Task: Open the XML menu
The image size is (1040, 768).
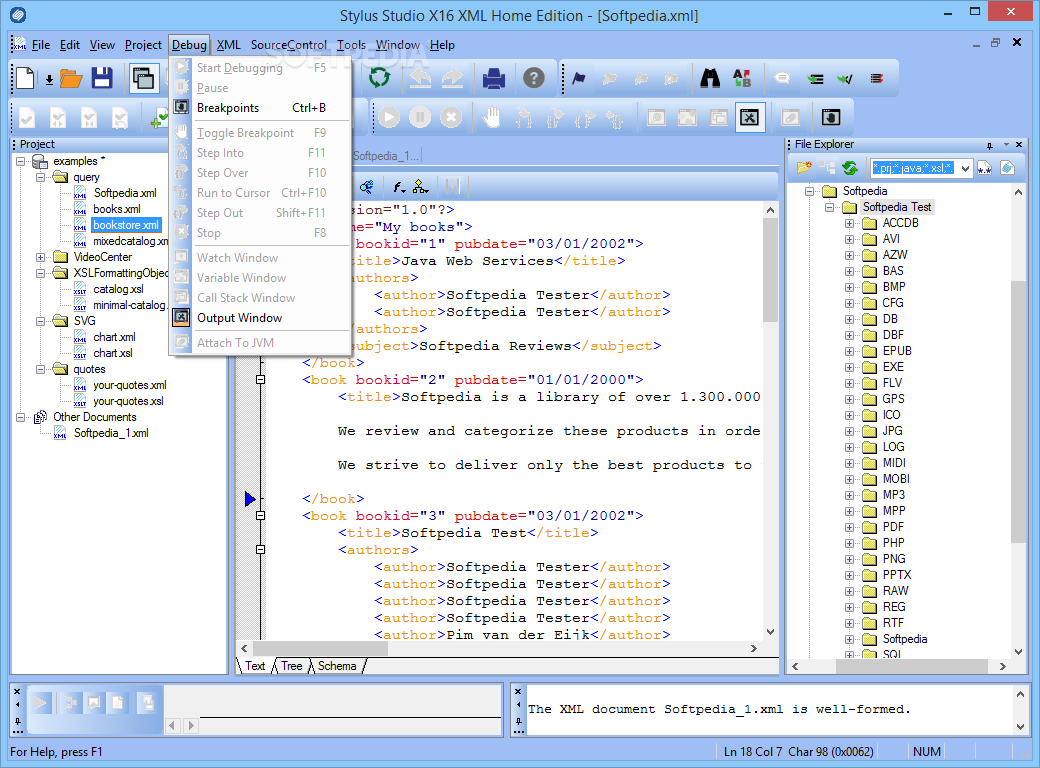Action: 229,45
